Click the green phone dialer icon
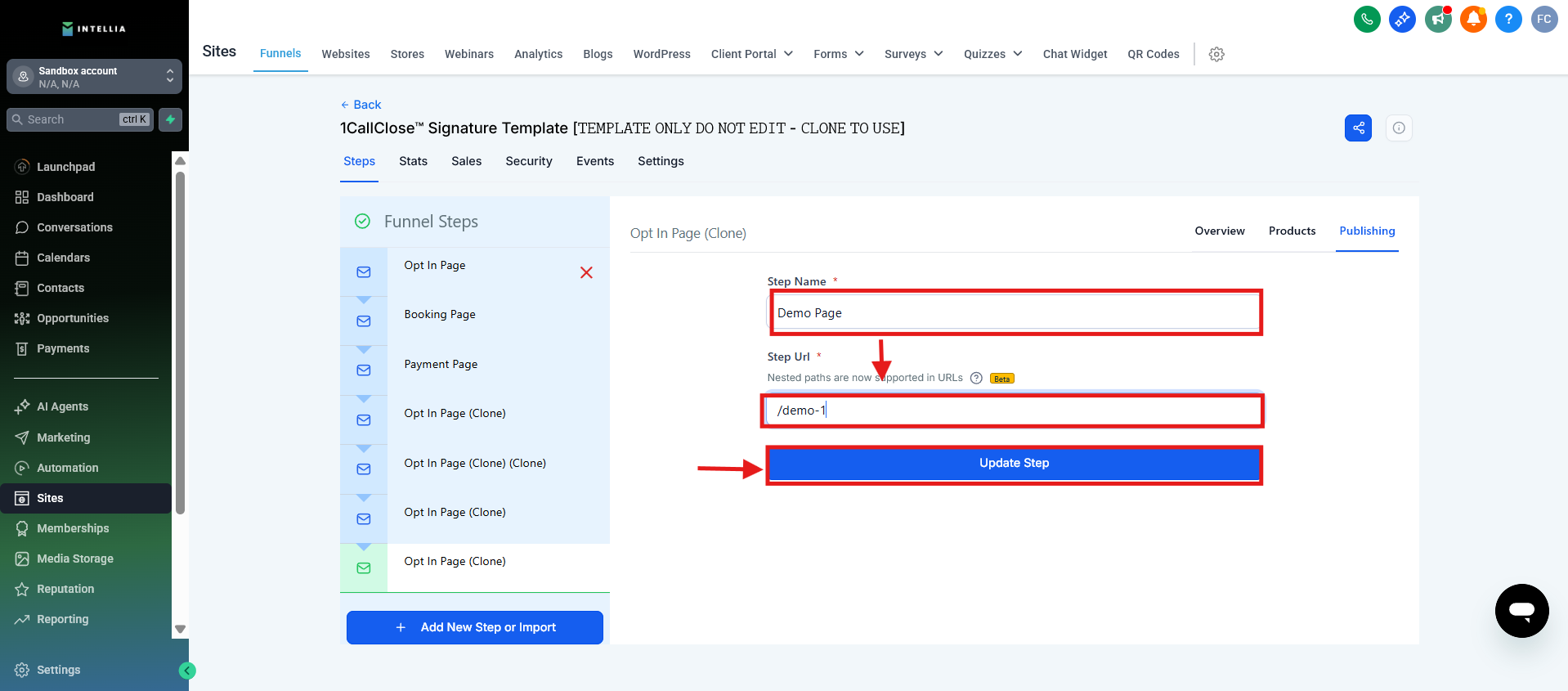 click(1367, 19)
